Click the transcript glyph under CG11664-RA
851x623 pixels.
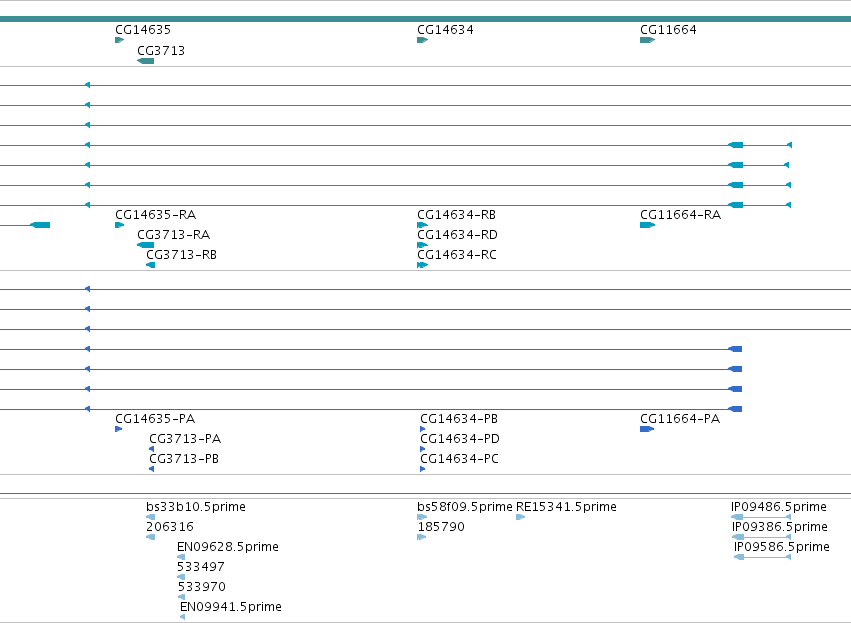click(x=647, y=225)
